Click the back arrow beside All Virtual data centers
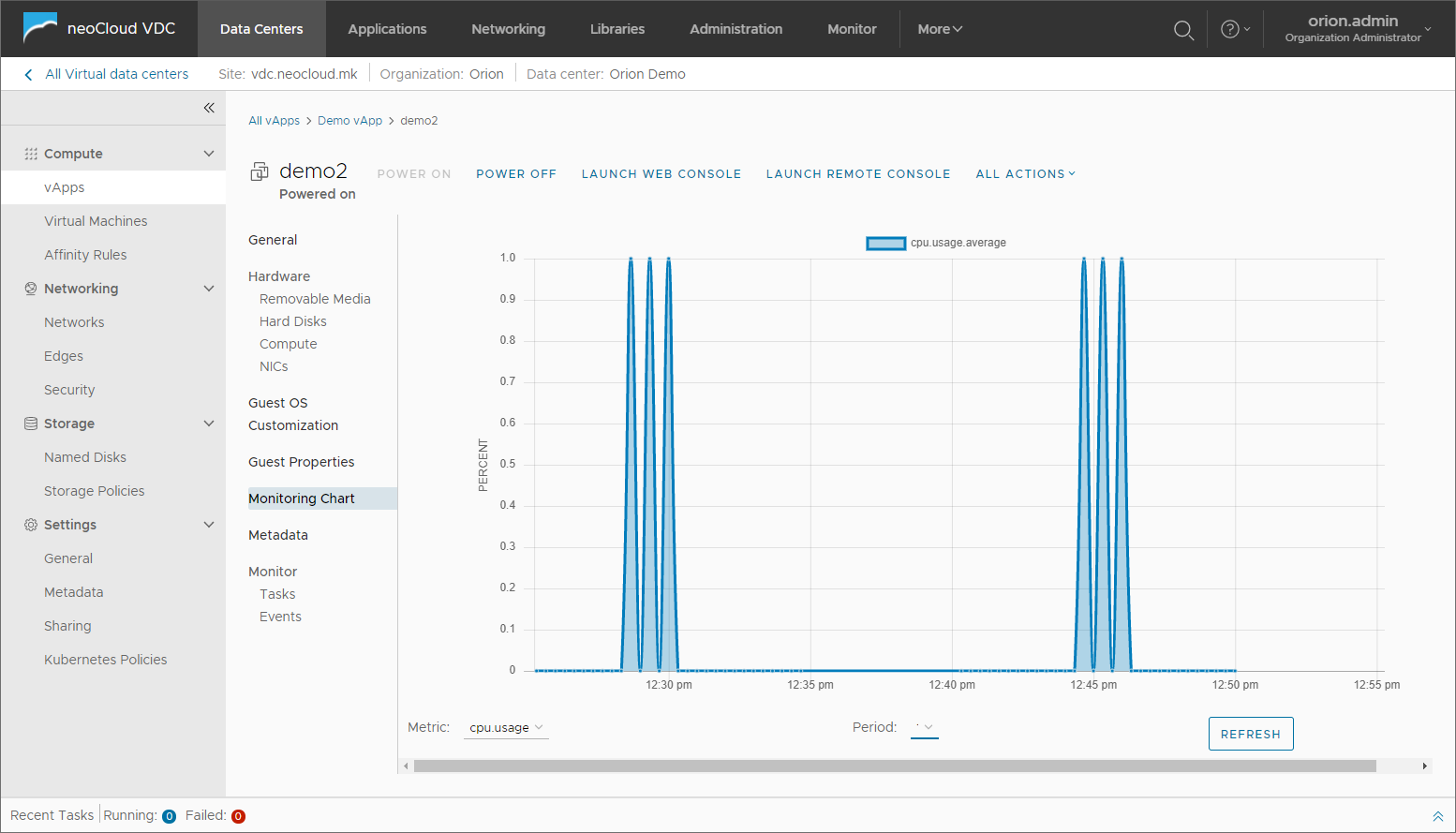 click(28, 74)
